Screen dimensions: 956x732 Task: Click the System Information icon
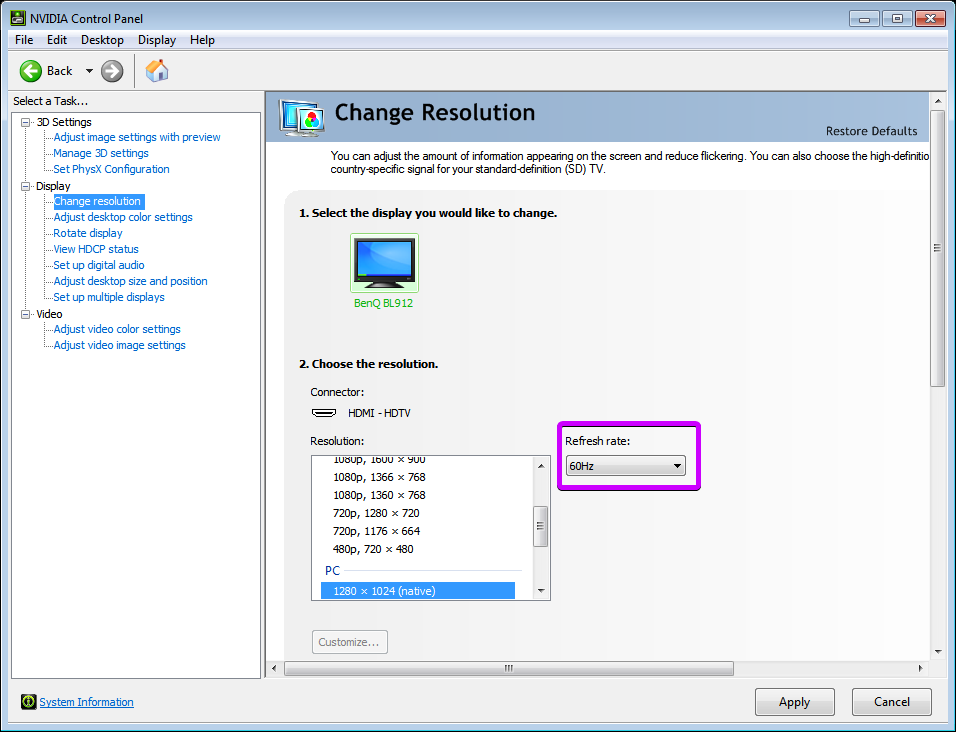click(x=28, y=702)
